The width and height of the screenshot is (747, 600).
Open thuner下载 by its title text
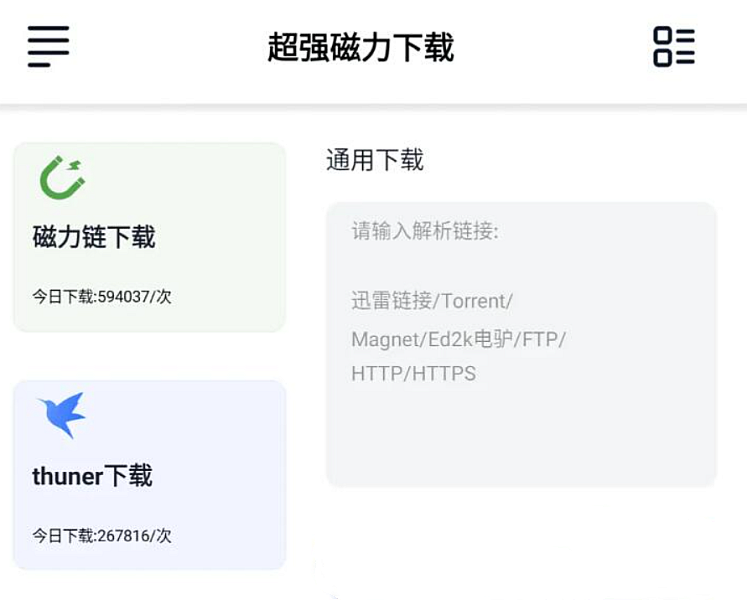(x=92, y=476)
